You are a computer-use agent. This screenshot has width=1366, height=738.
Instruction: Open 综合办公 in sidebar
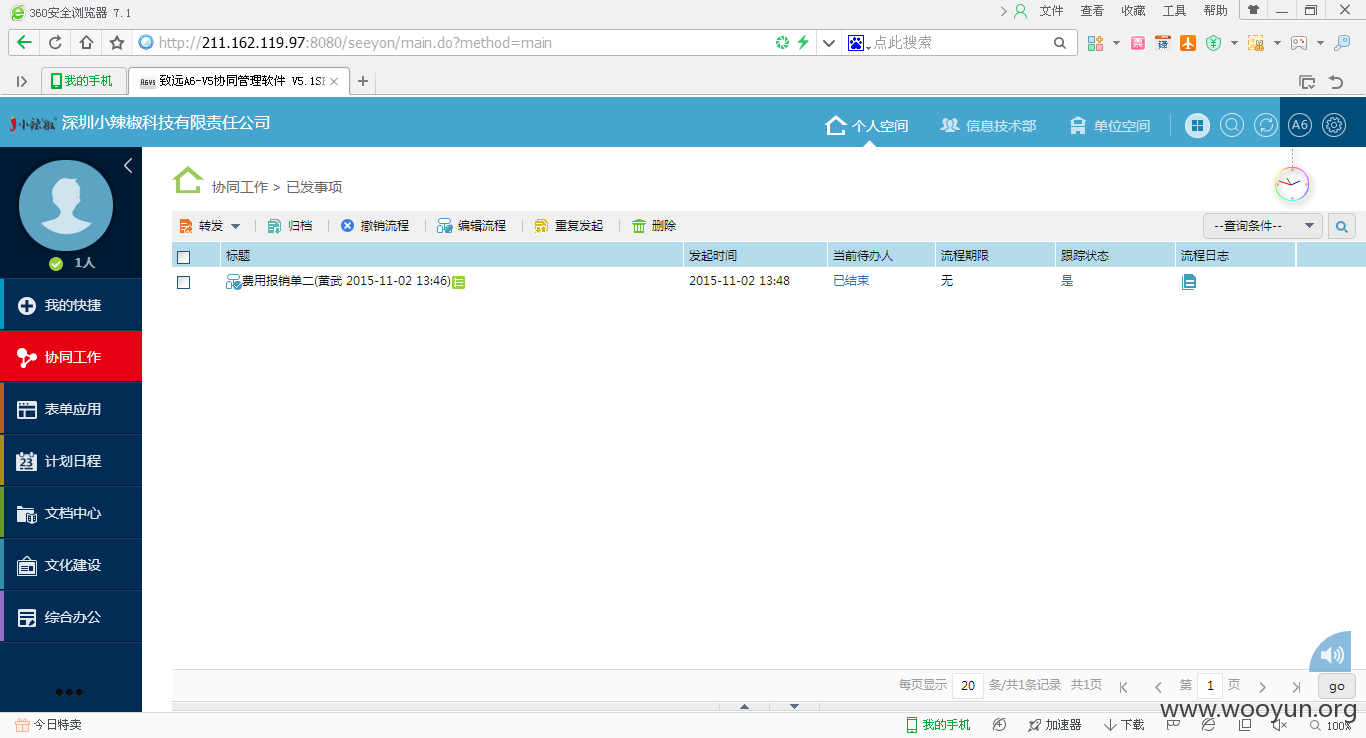(x=71, y=617)
